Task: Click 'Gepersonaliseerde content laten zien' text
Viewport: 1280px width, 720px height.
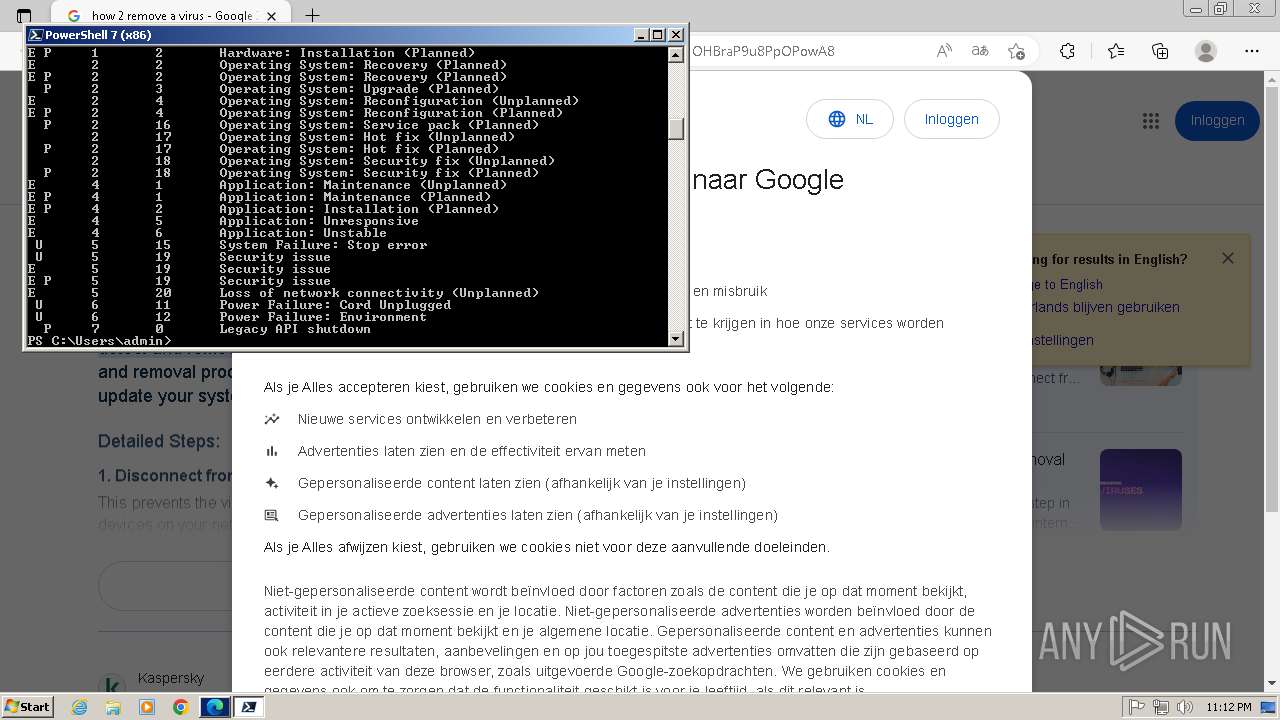Action: tap(521, 483)
